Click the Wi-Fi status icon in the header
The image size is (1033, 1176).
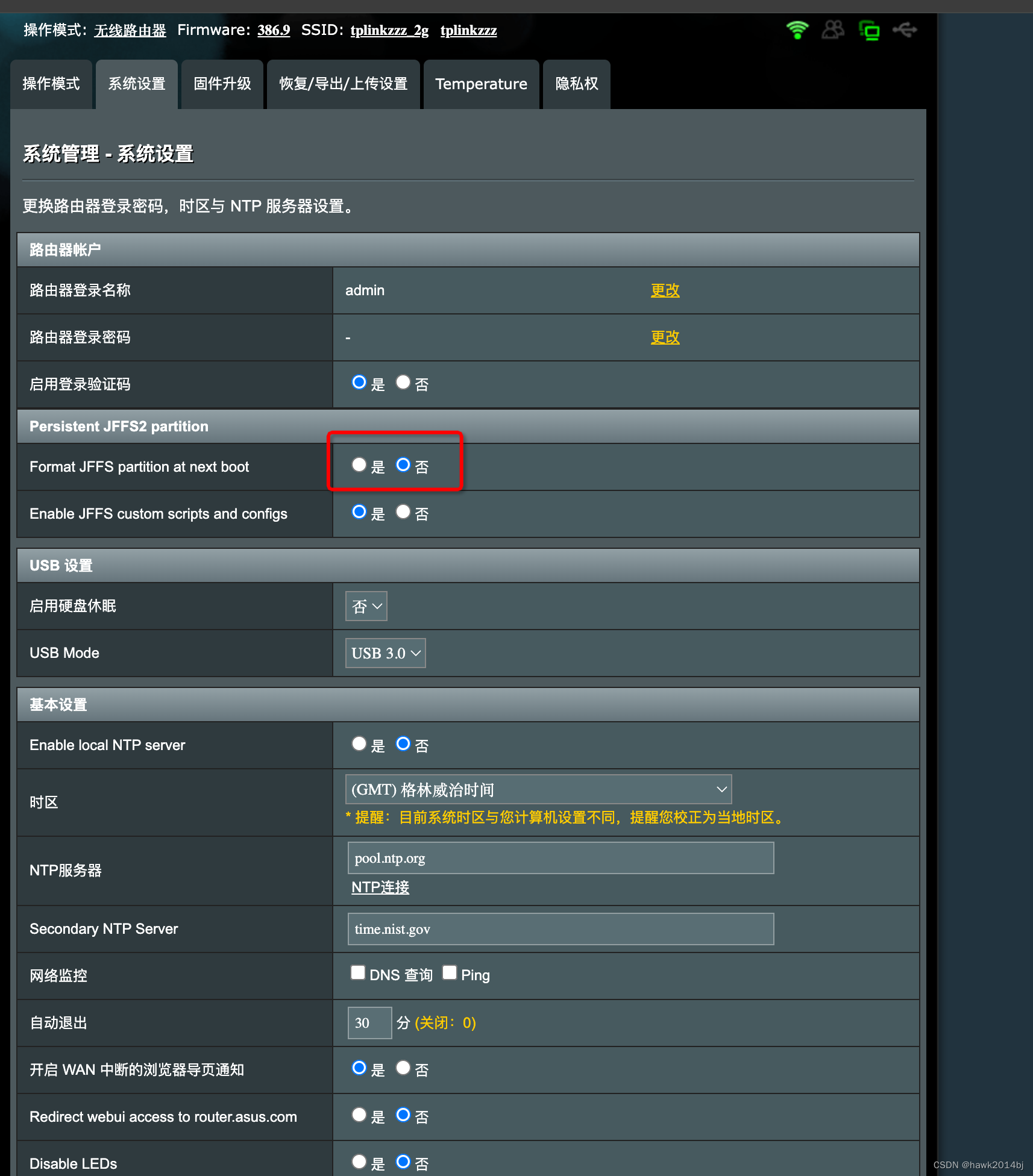pos(797,30)
